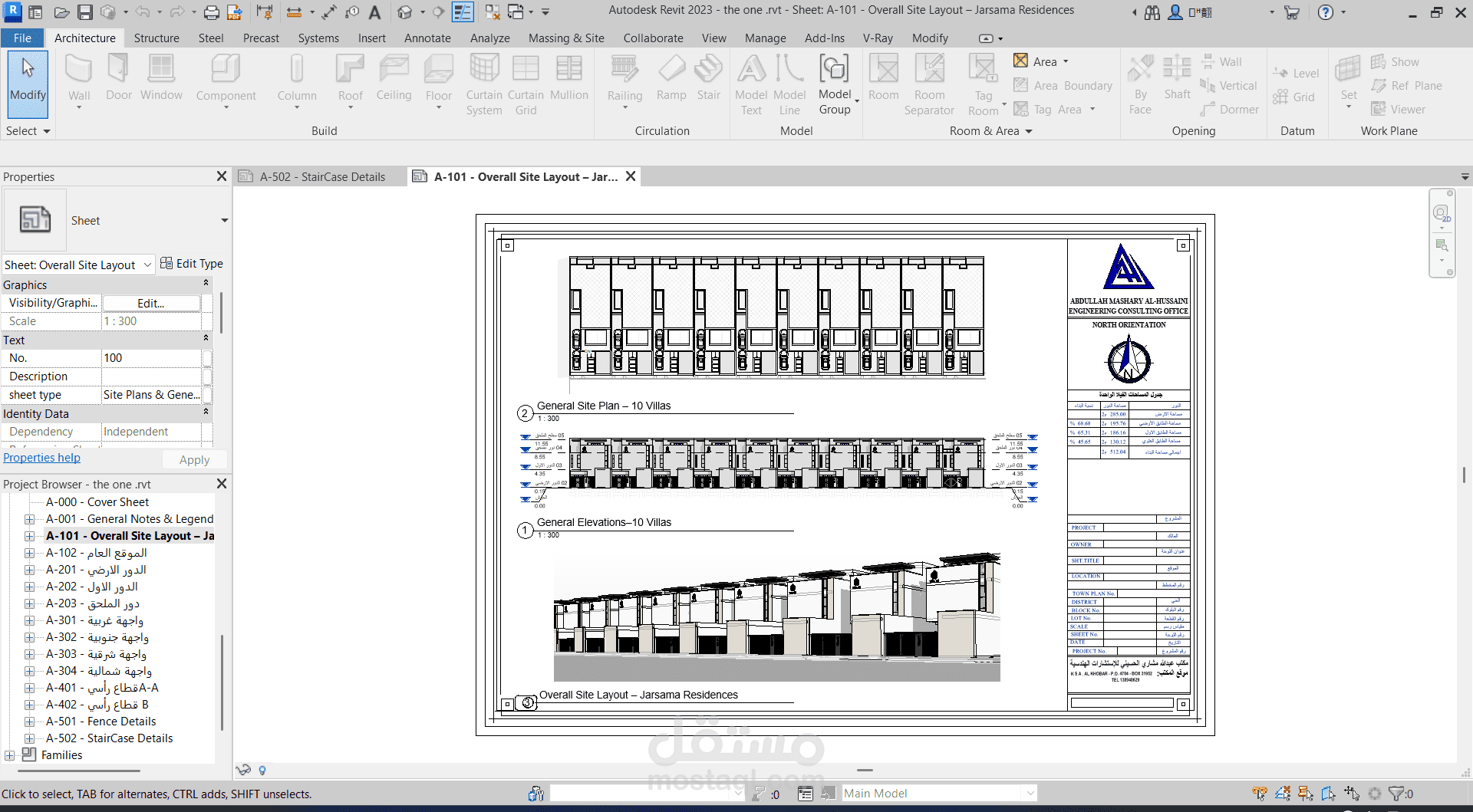Open the Massing & Site ribbon tab
1473x812 pixels.
point(566,38)
